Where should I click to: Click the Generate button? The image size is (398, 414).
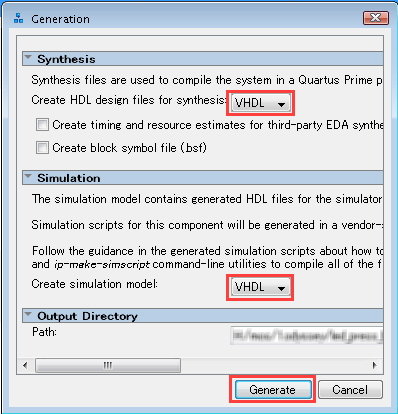273,389
